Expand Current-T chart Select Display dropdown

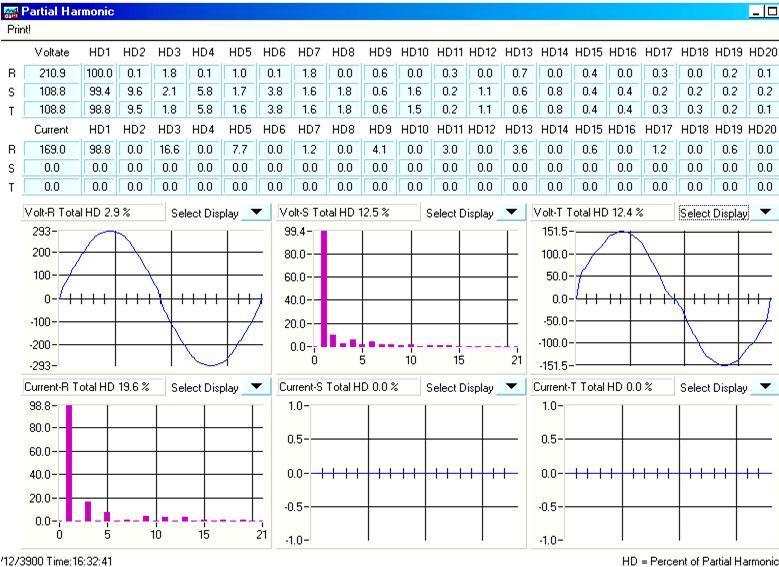point(766,387)
